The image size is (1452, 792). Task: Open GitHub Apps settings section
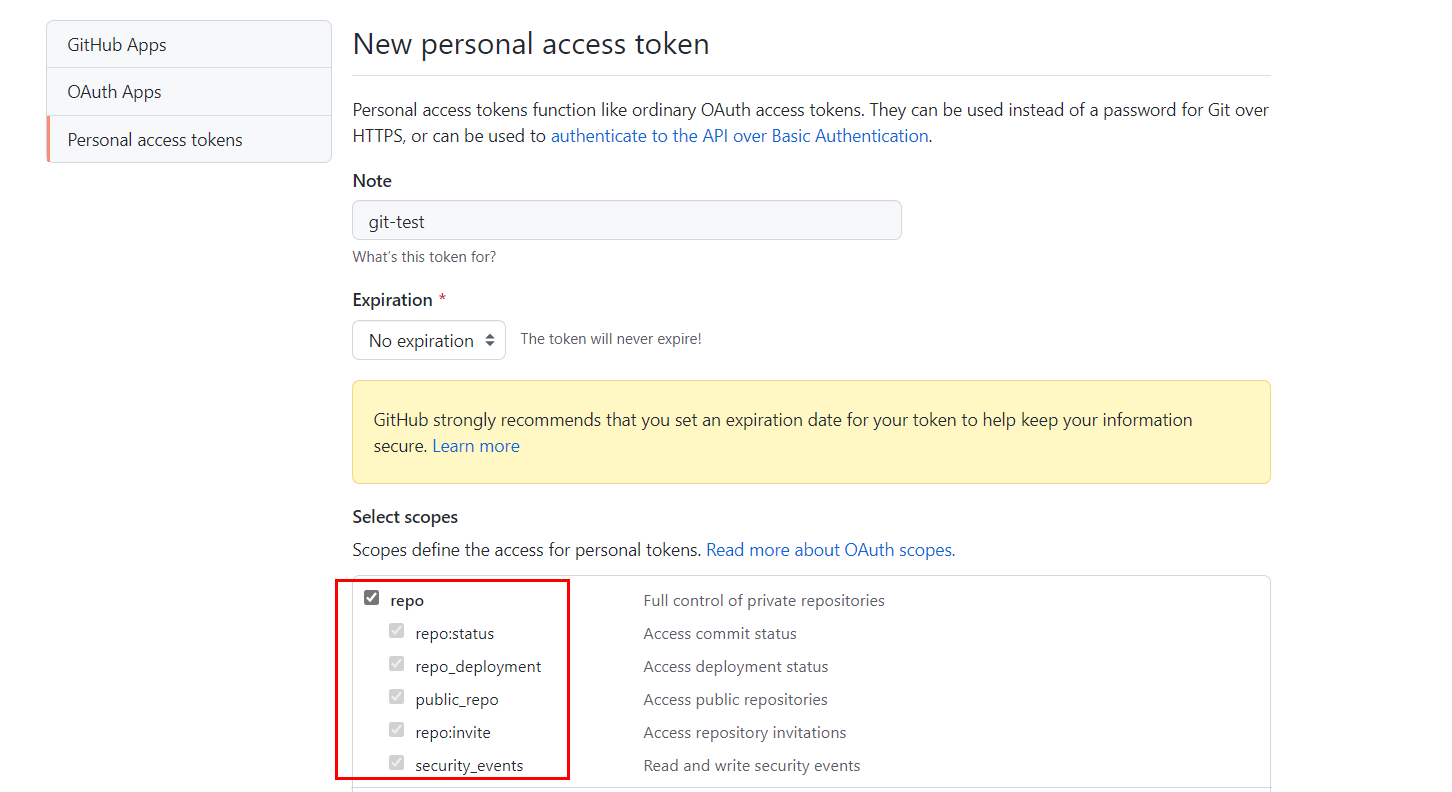pos(189,45)
